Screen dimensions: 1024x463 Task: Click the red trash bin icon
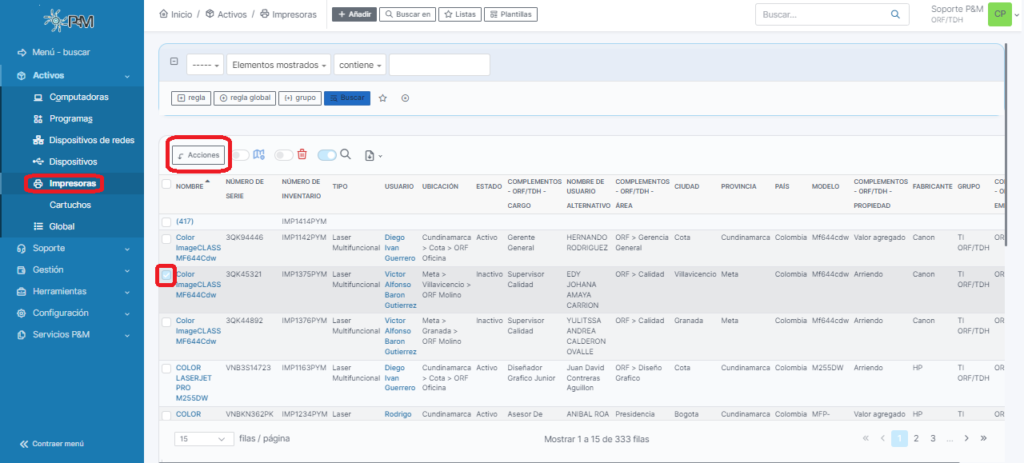[x=302, y=155]
